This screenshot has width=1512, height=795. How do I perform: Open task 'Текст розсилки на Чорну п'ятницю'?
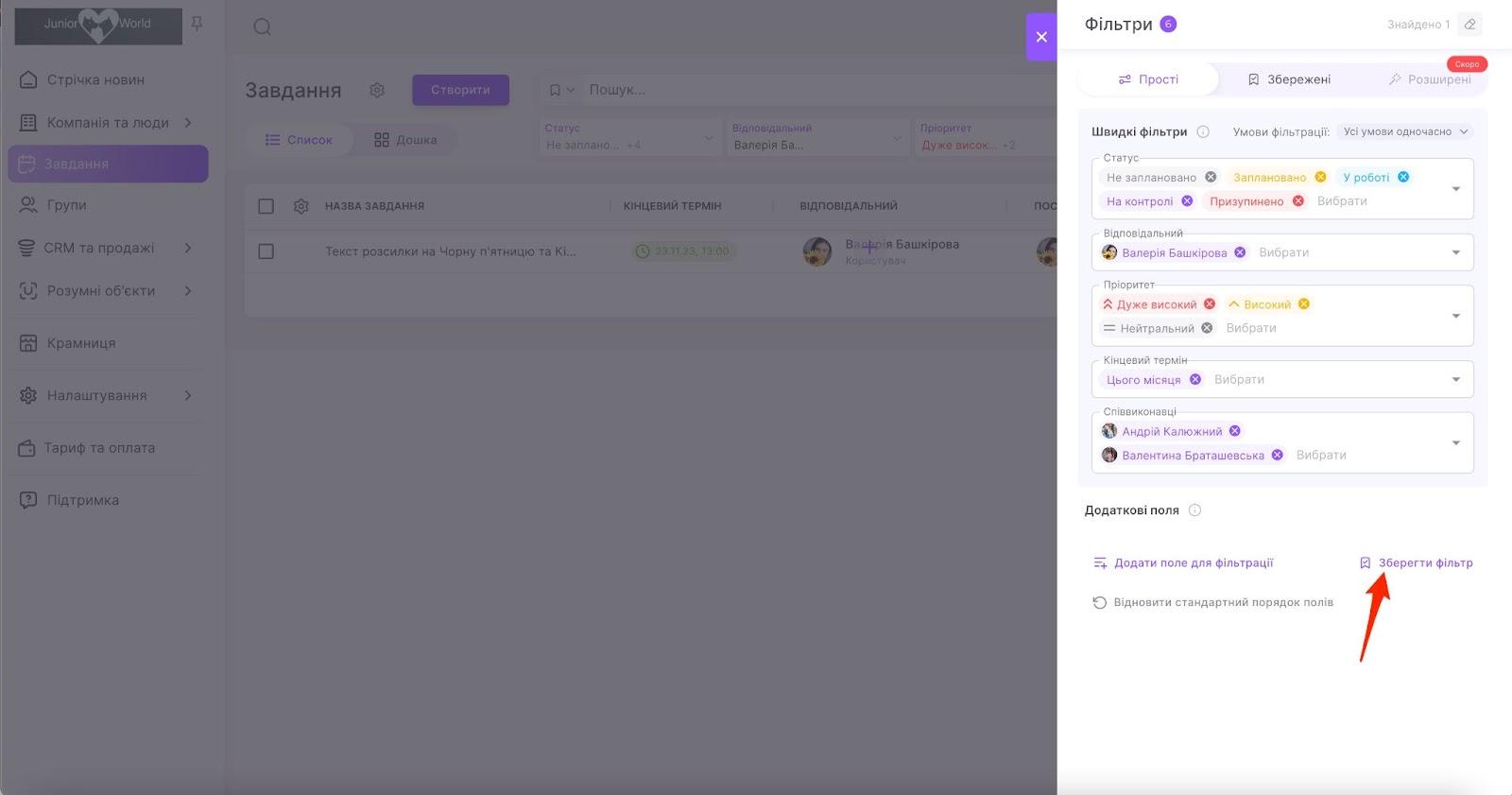[x=450, y=251]
